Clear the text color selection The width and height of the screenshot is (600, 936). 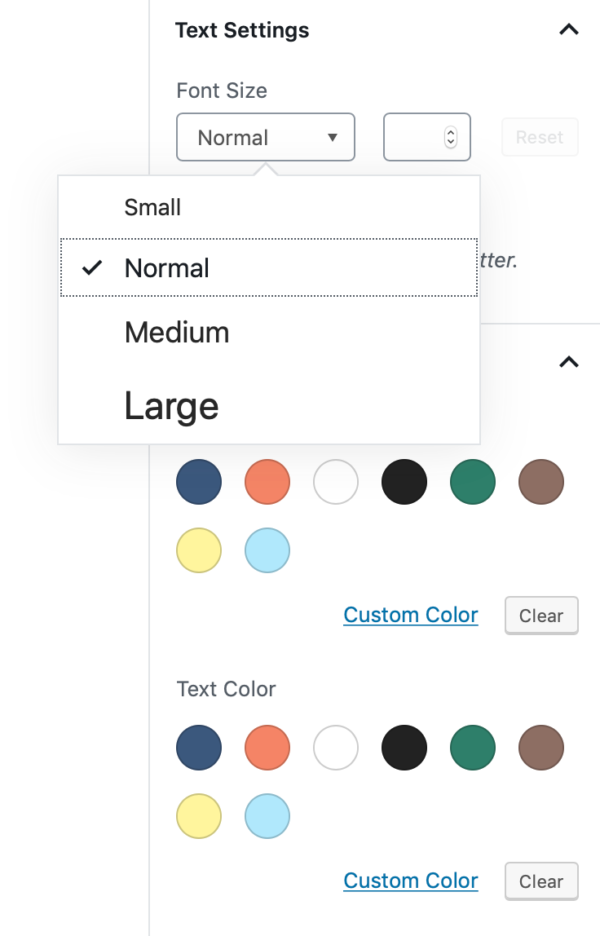pyautogui.click(x=541, y=881)
